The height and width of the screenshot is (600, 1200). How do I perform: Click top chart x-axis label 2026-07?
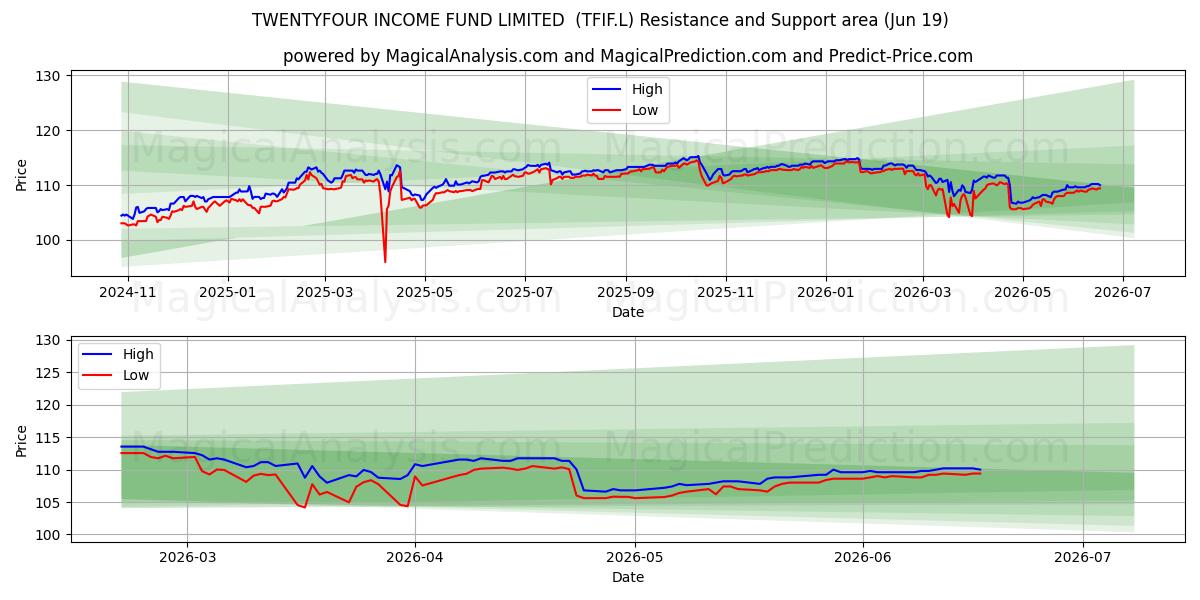[1122, 293]
